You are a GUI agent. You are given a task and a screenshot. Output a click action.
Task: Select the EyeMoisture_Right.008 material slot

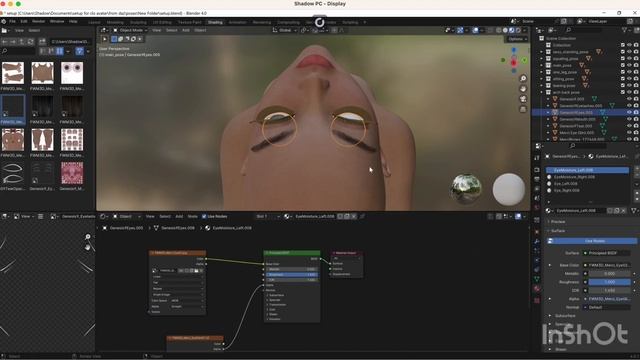588,177
